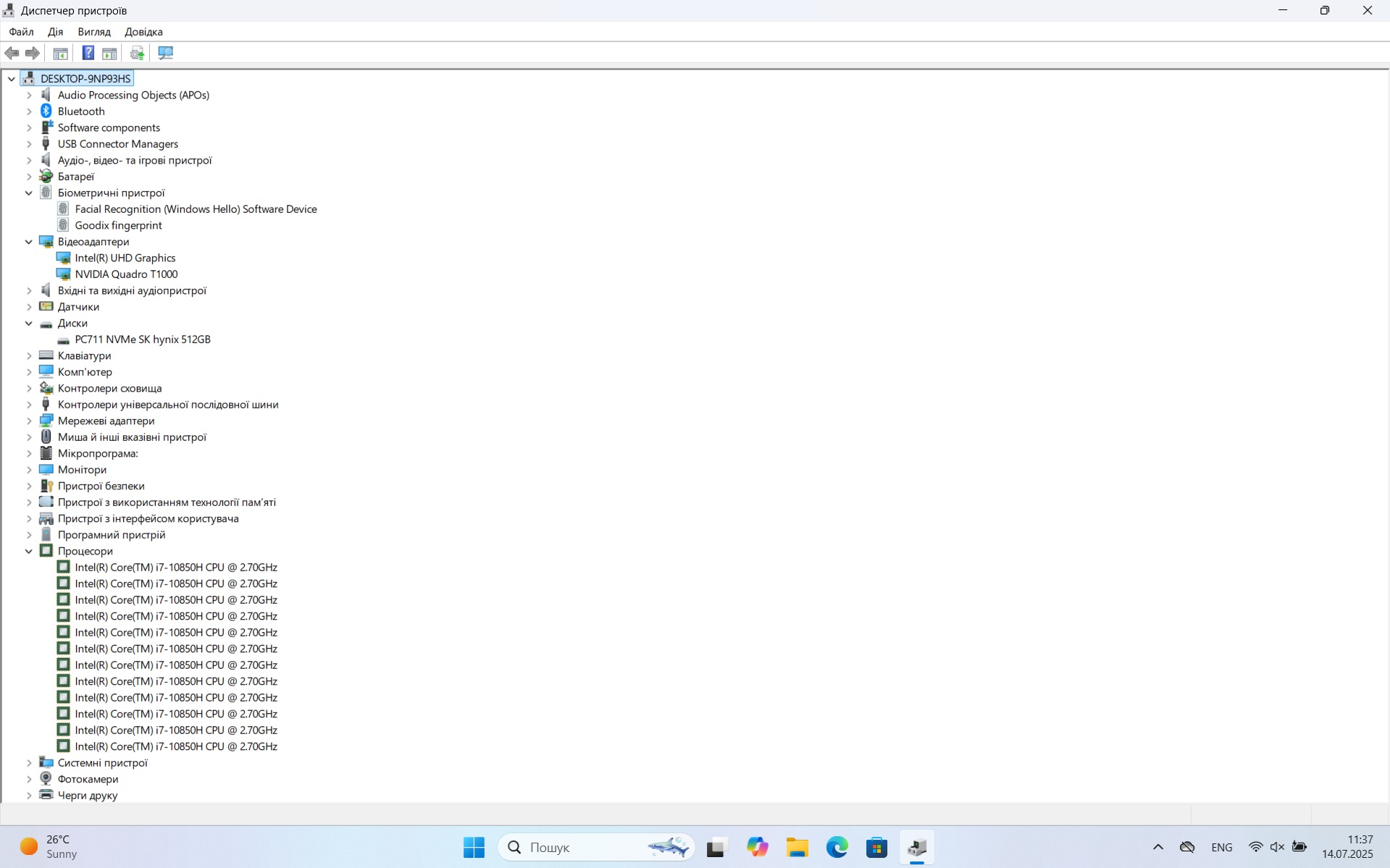The height and width of the screenshot is (868, 1390).
Task: Expand the Системні пристрої category
Action: click(29, 762)
